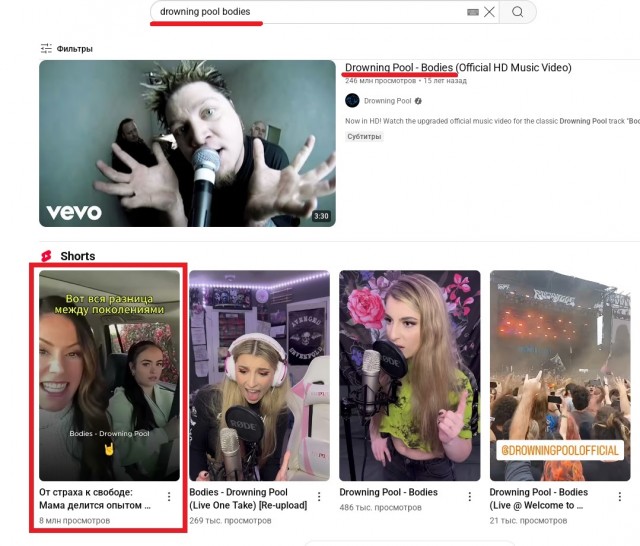This screenshot has width=640, height=546.
Task: Open the Drowning Pool Bodies official video thumbnail
Action: pos(187,143)
